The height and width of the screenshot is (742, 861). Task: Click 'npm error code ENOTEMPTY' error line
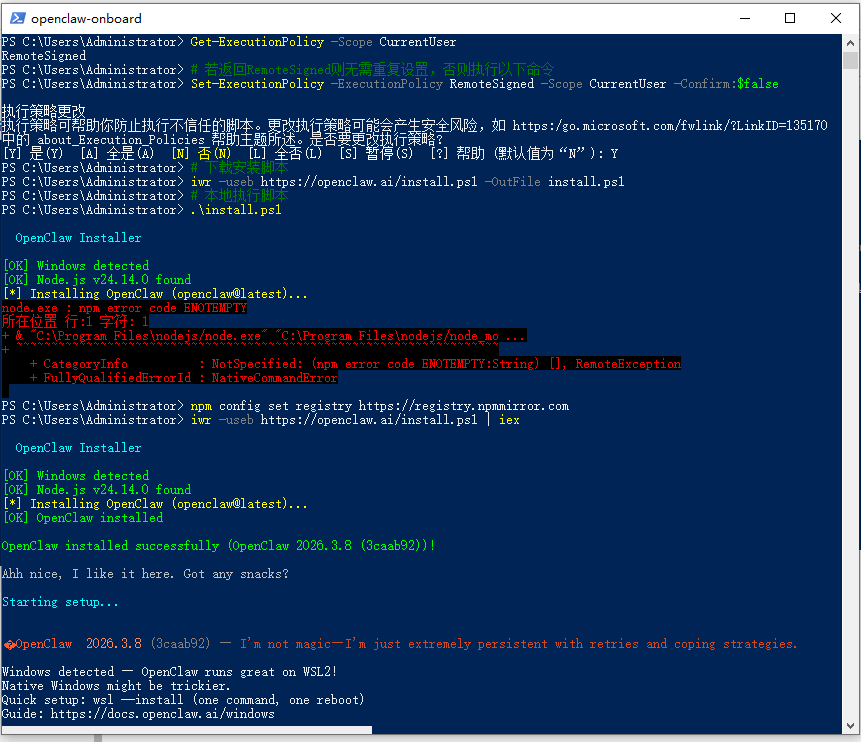(124, 308)
